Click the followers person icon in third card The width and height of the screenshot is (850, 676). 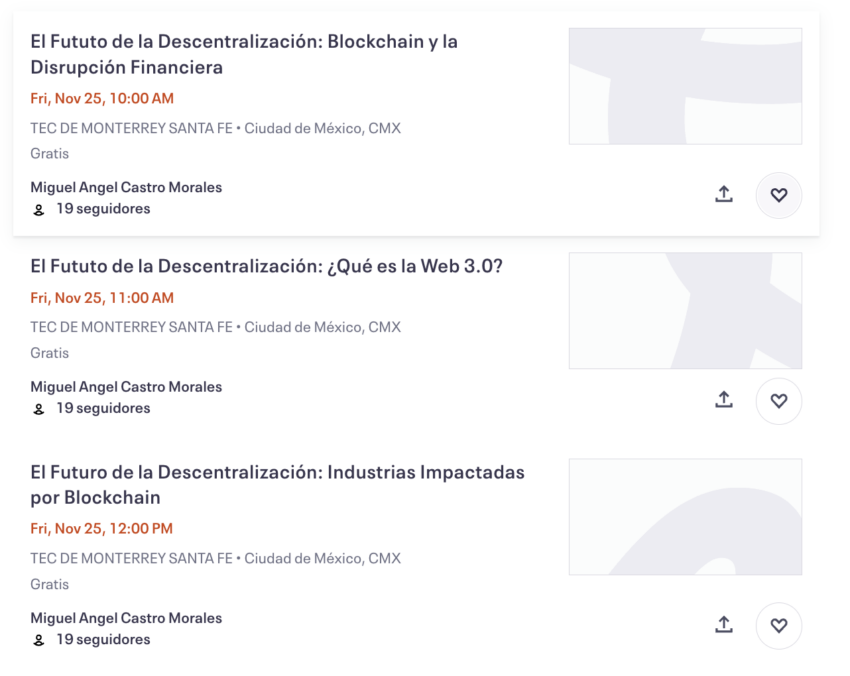coord(38,641)
